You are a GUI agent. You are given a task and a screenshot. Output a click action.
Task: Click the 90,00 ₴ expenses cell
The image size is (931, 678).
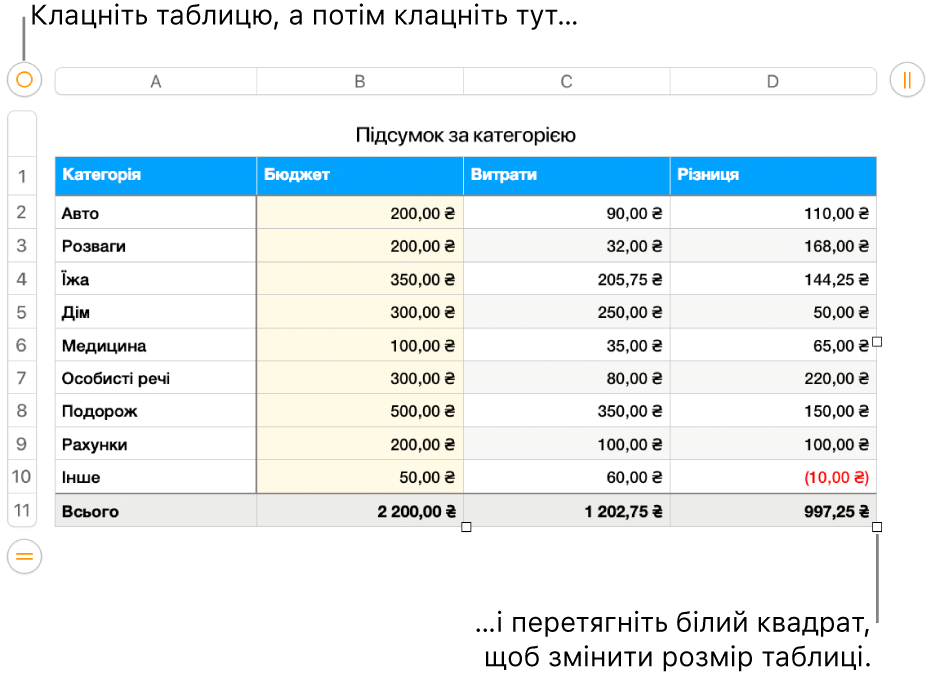pyautogui.click(x=566, y=213)
